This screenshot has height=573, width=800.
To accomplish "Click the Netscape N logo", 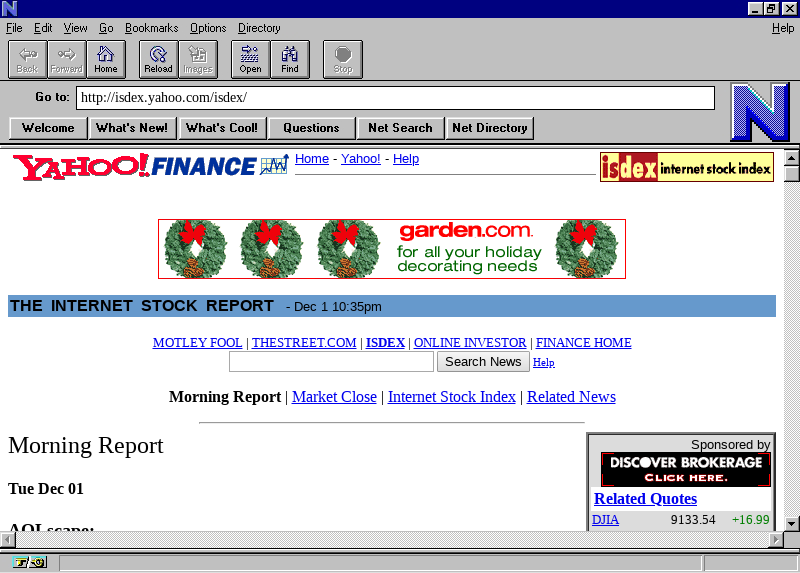I will (759, 111).
